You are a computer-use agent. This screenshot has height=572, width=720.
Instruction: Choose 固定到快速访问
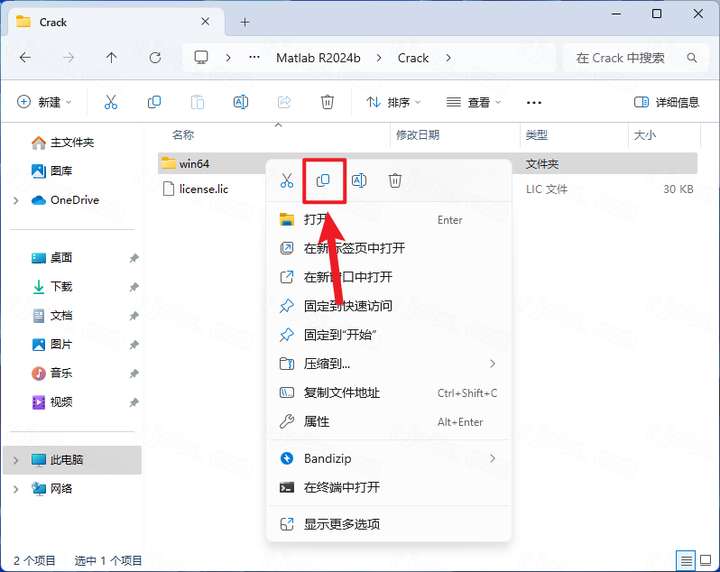pos(388,306)
